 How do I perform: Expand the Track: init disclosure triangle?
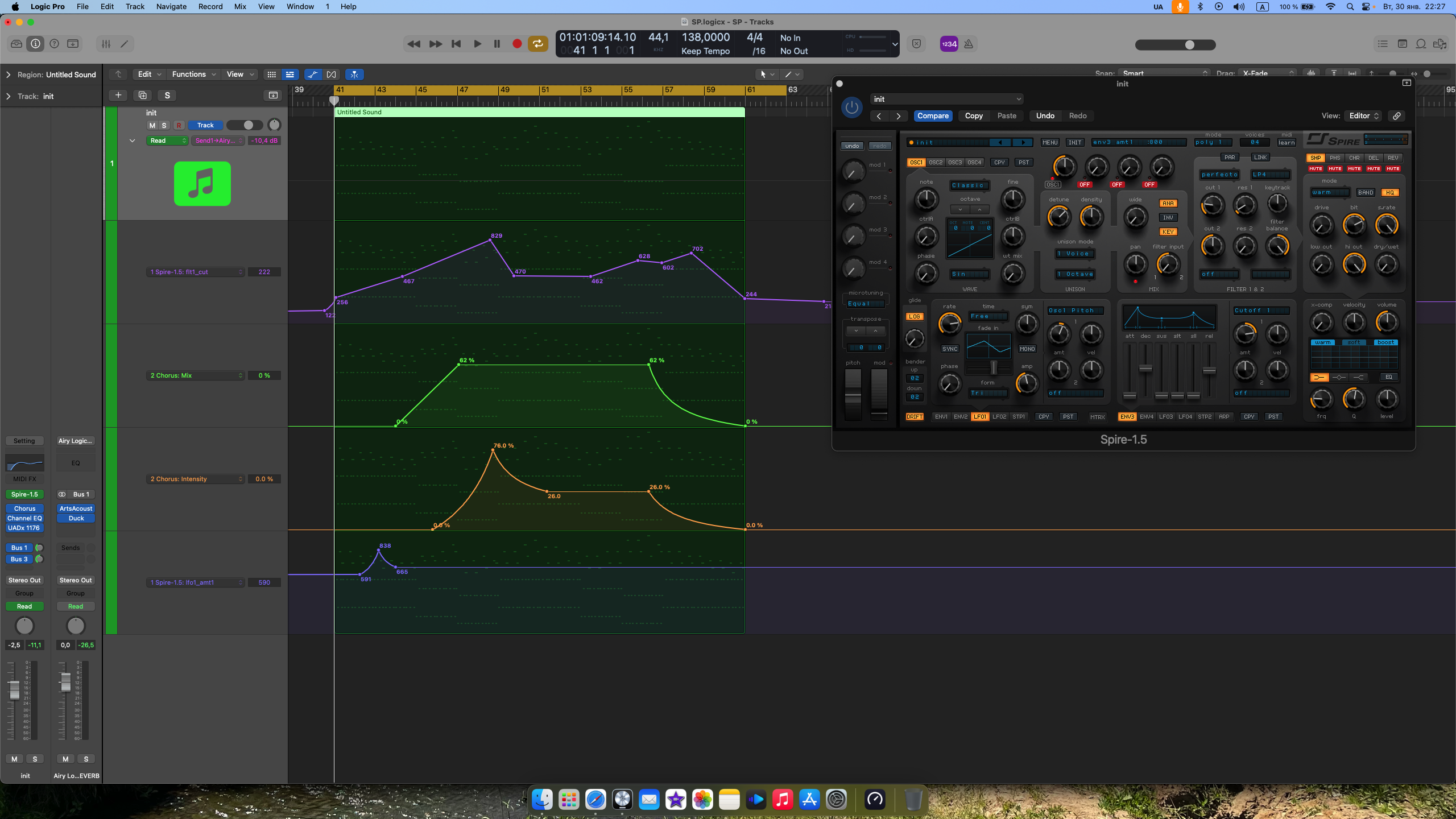(8, 96)
